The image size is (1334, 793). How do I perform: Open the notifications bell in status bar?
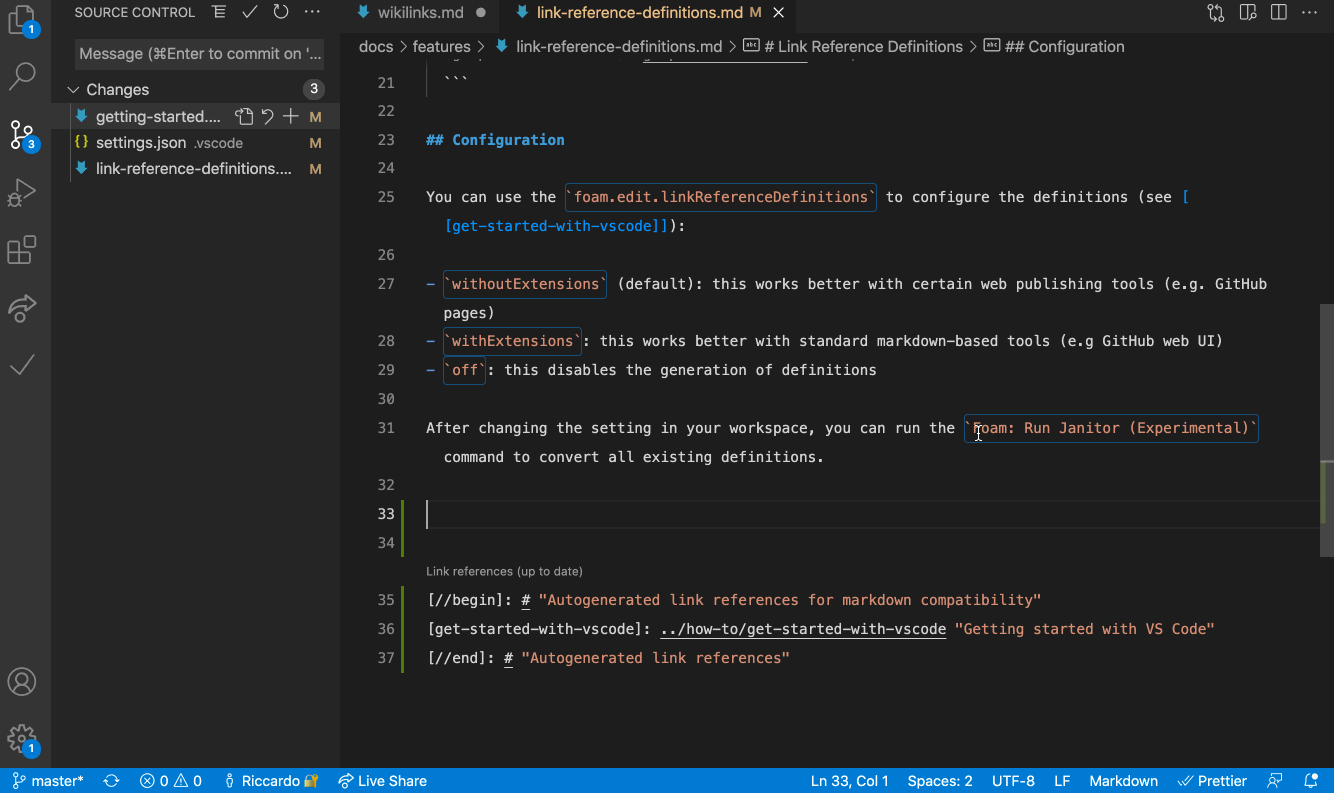pos(1310,780)
